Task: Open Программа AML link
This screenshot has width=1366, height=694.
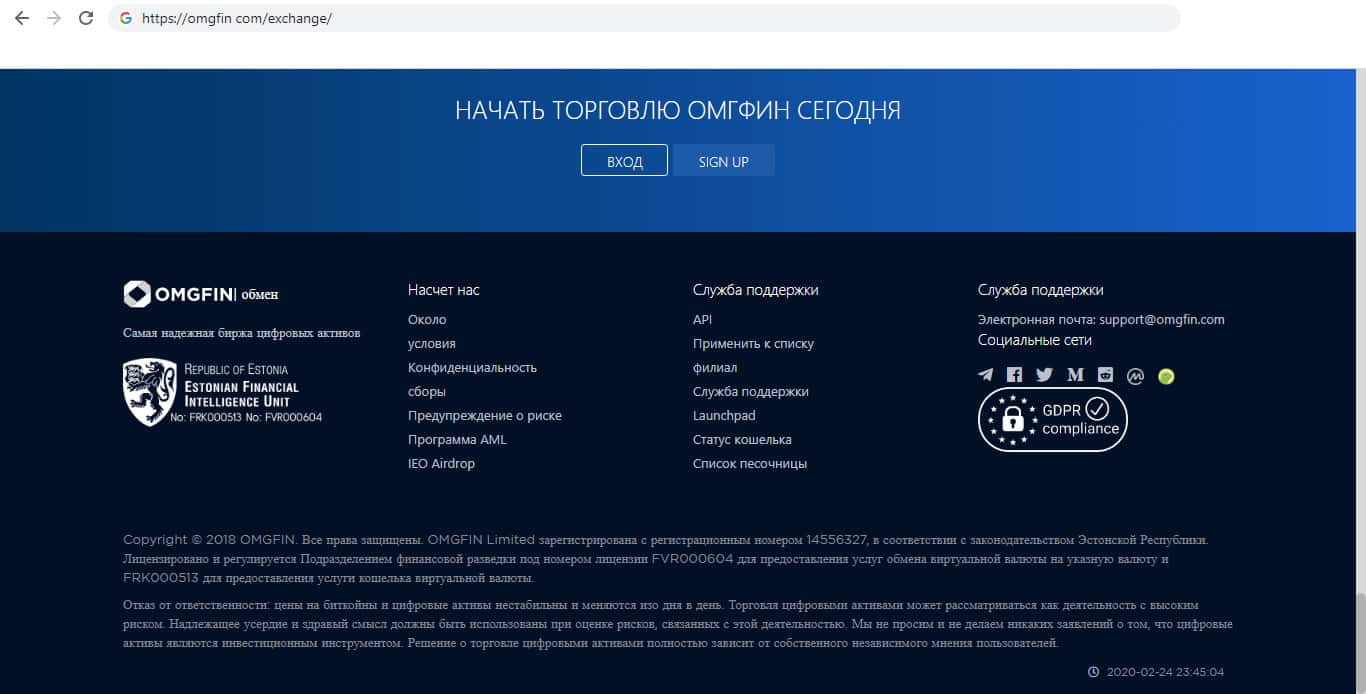Action: (457, 440)
